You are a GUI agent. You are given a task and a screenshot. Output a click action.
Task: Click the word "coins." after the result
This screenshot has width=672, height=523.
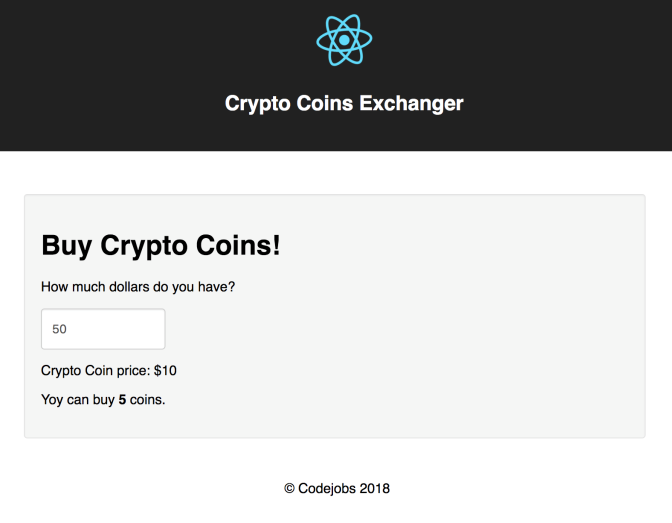tap(148, 400)
